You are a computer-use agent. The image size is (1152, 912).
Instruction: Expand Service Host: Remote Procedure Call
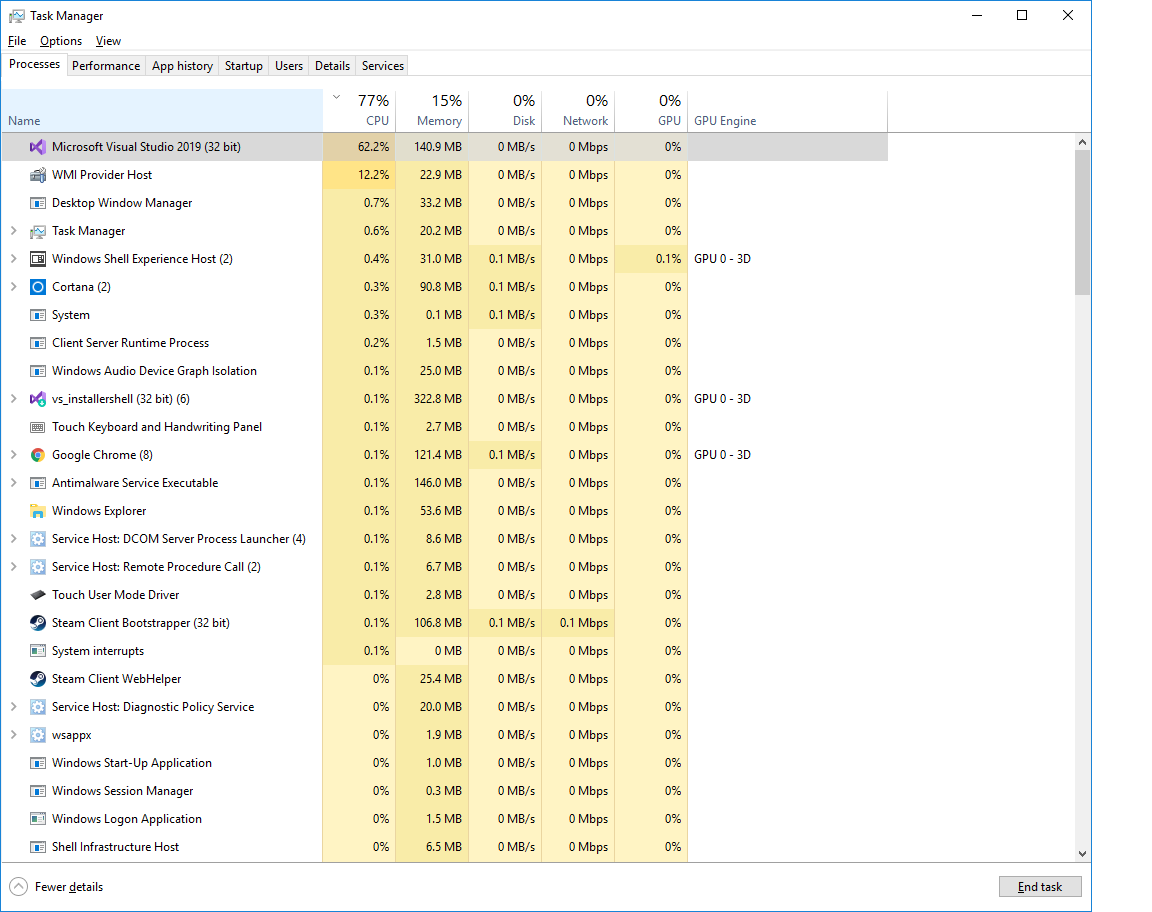(13, 567)
